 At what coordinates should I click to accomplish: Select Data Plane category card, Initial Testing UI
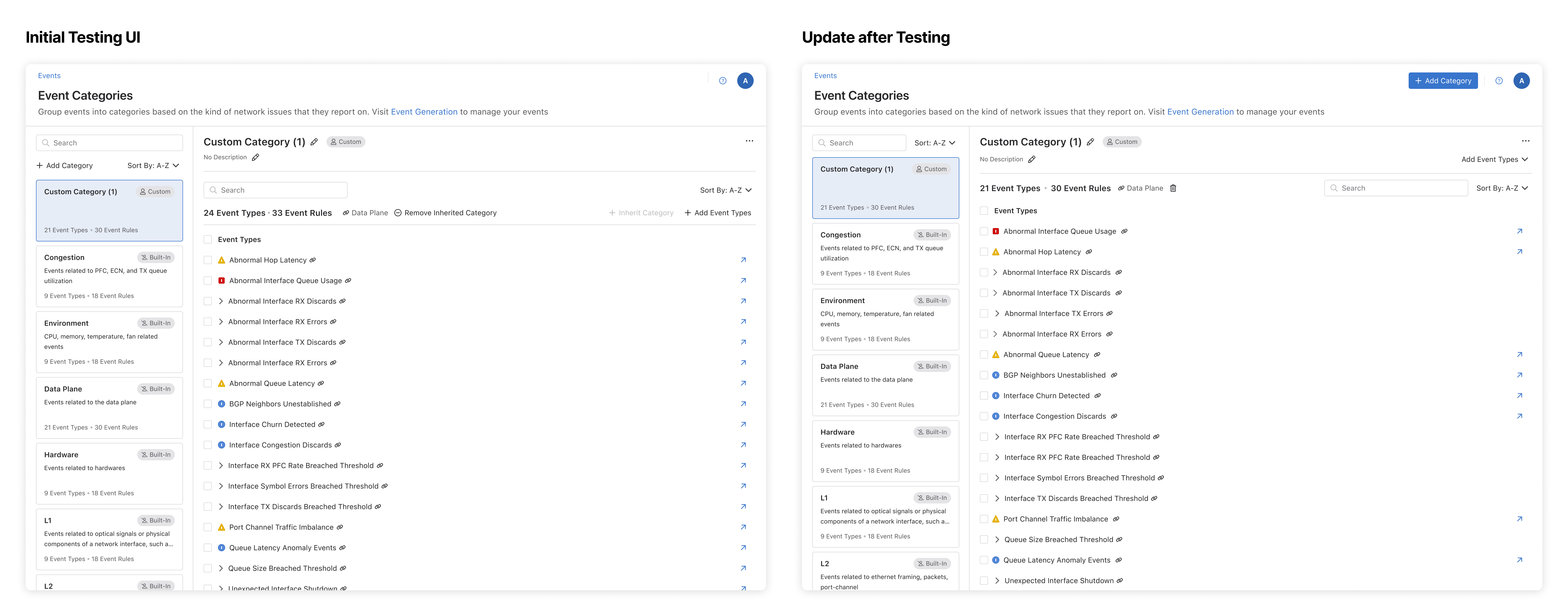[x=110, y=407]
